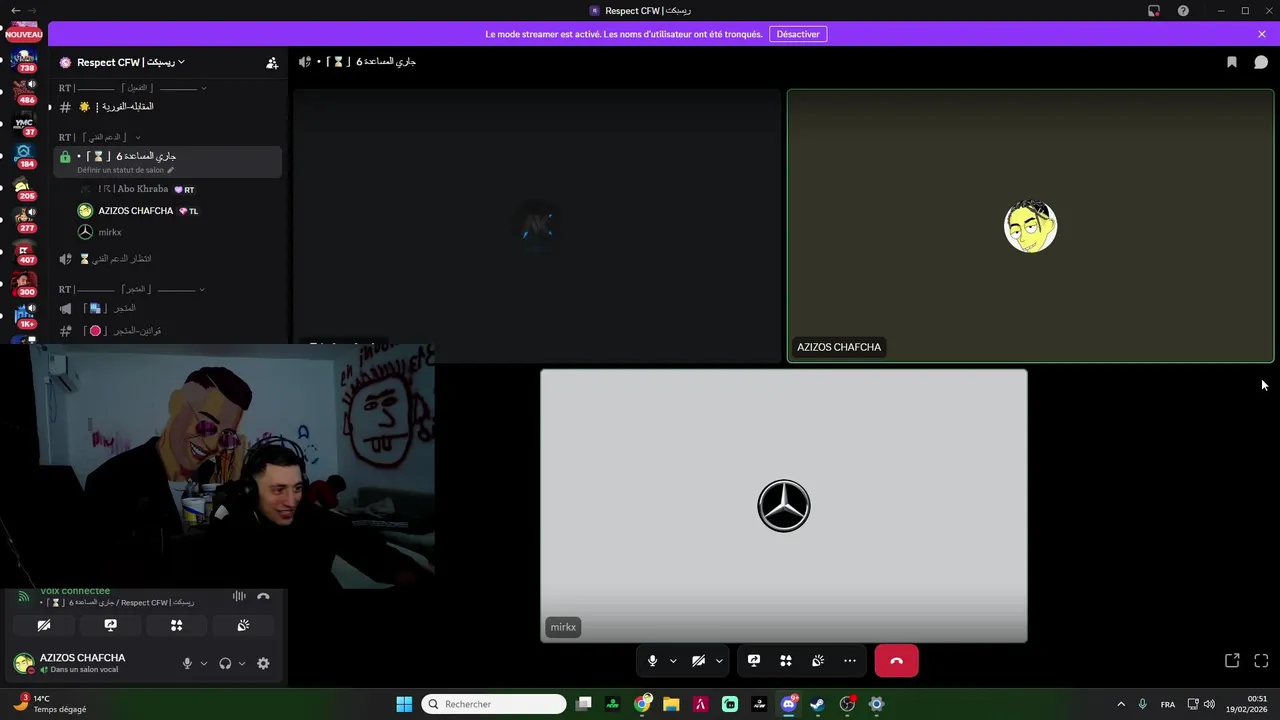
Task: Turn on camera in the call control bar
Action: (698, 661)
